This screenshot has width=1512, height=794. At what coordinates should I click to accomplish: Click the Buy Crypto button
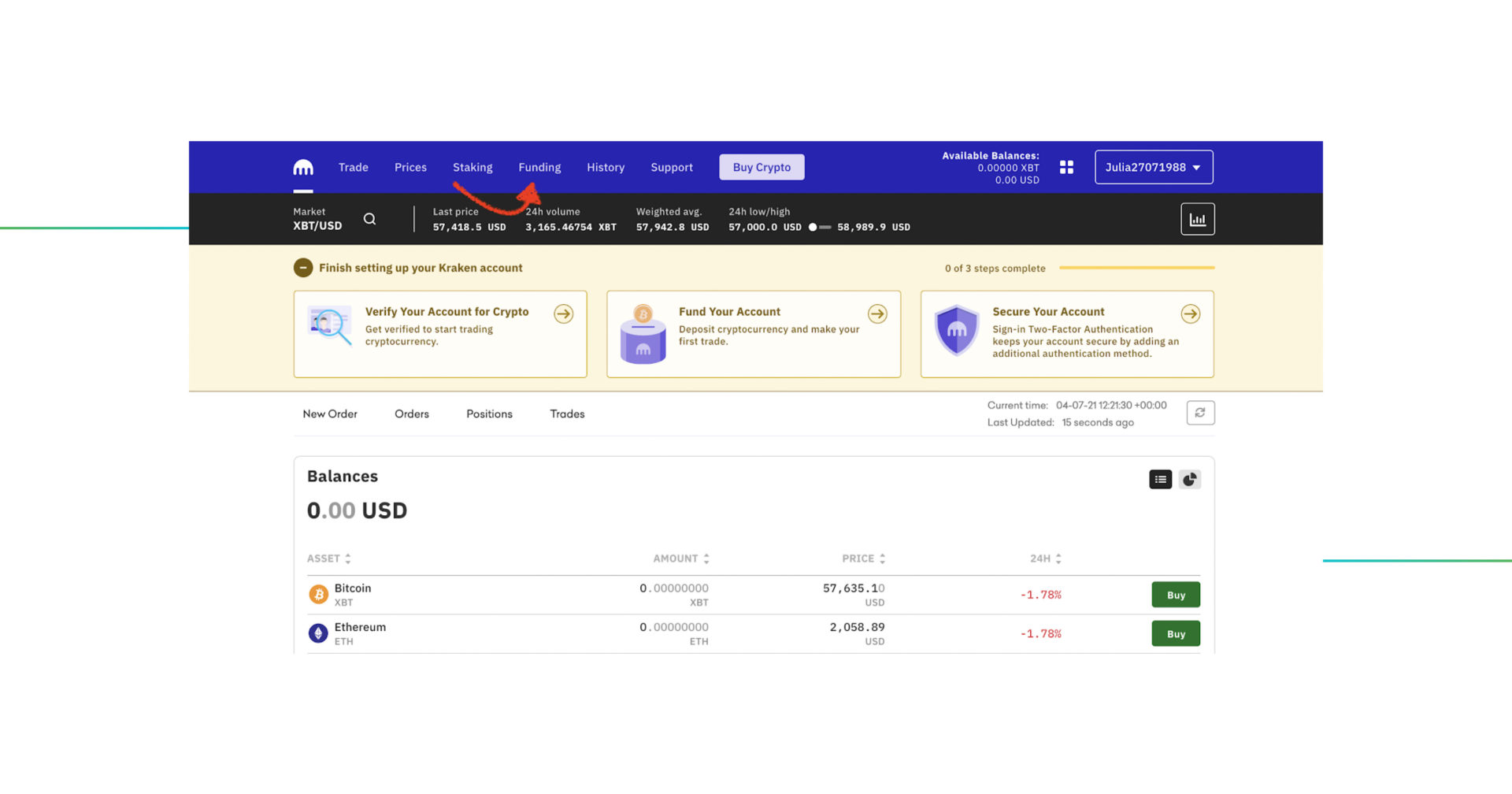(x=761, y=167)
